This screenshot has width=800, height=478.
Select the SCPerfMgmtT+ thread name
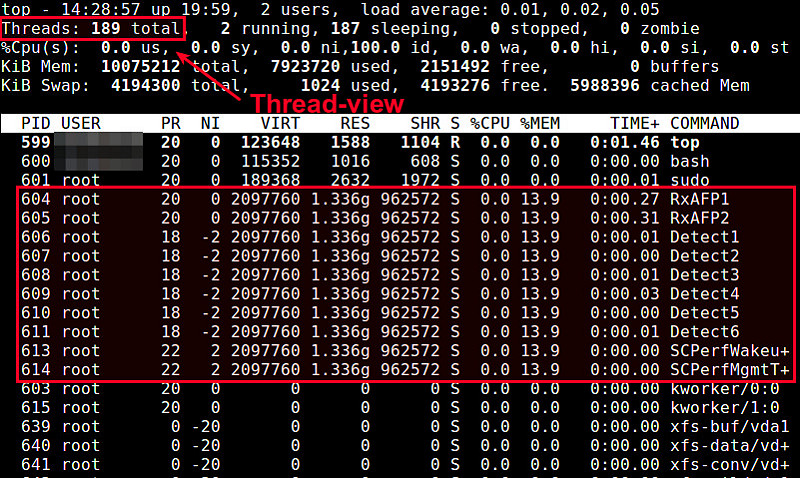pos(729,370)
